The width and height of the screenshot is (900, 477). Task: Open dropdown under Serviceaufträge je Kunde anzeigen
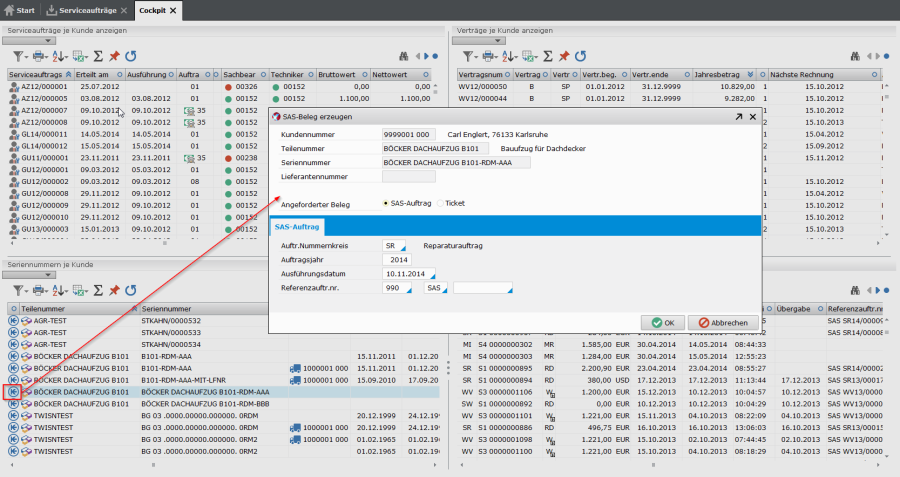29,41
